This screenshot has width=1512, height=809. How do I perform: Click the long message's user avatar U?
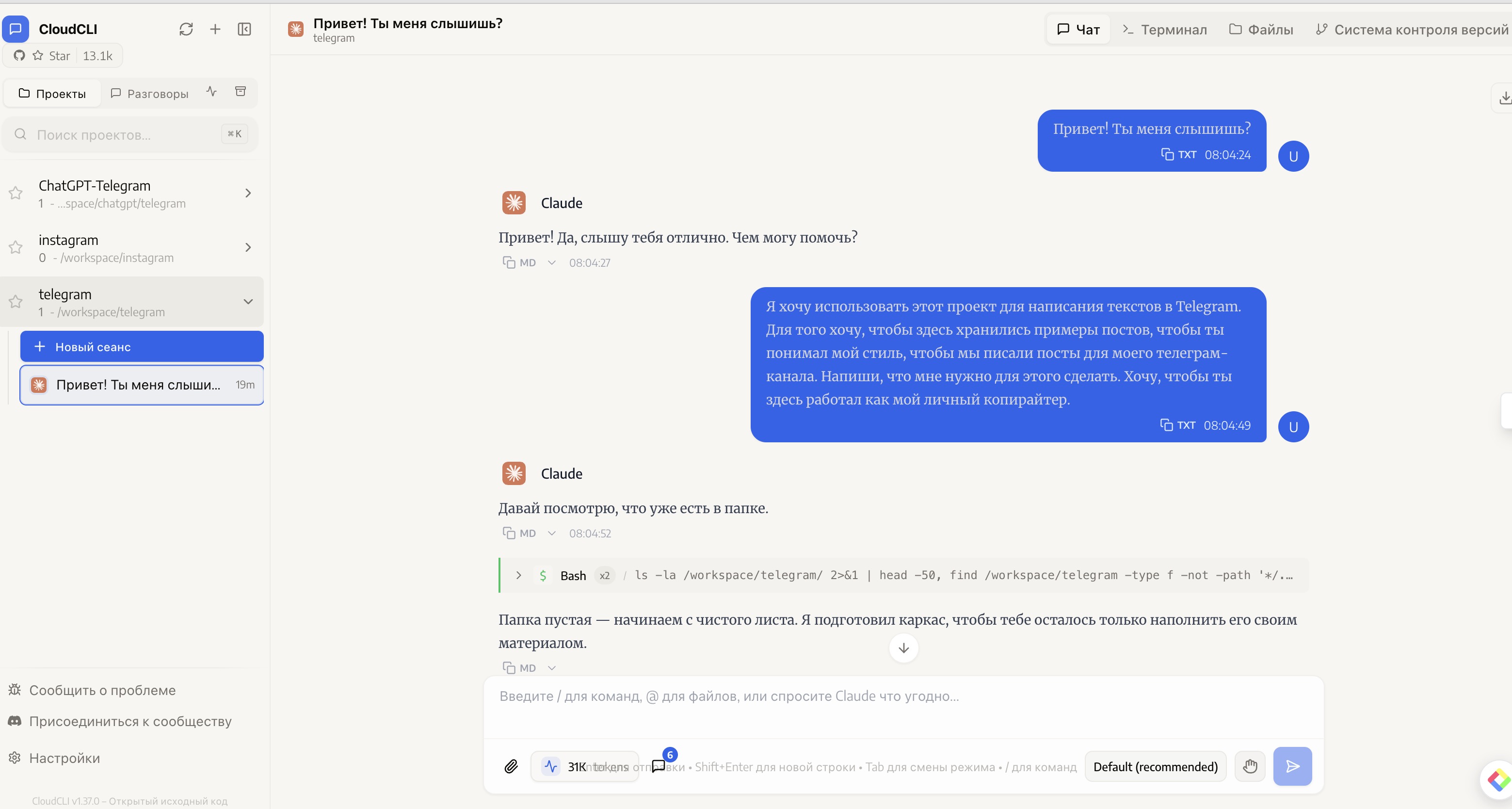tap(1294, 427)
